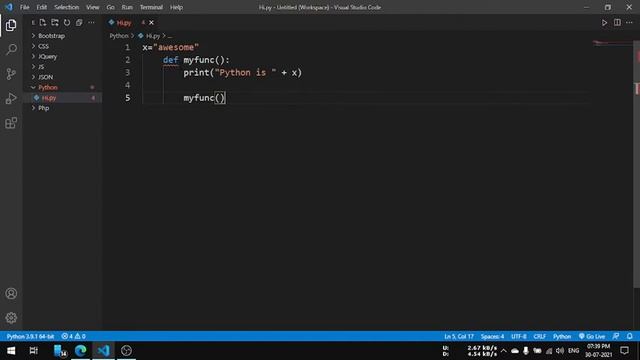Image resolution: width=640 pixels, height=360 pixels.
Task: Open the Accounts menu icon
Action: click(11, 293)
